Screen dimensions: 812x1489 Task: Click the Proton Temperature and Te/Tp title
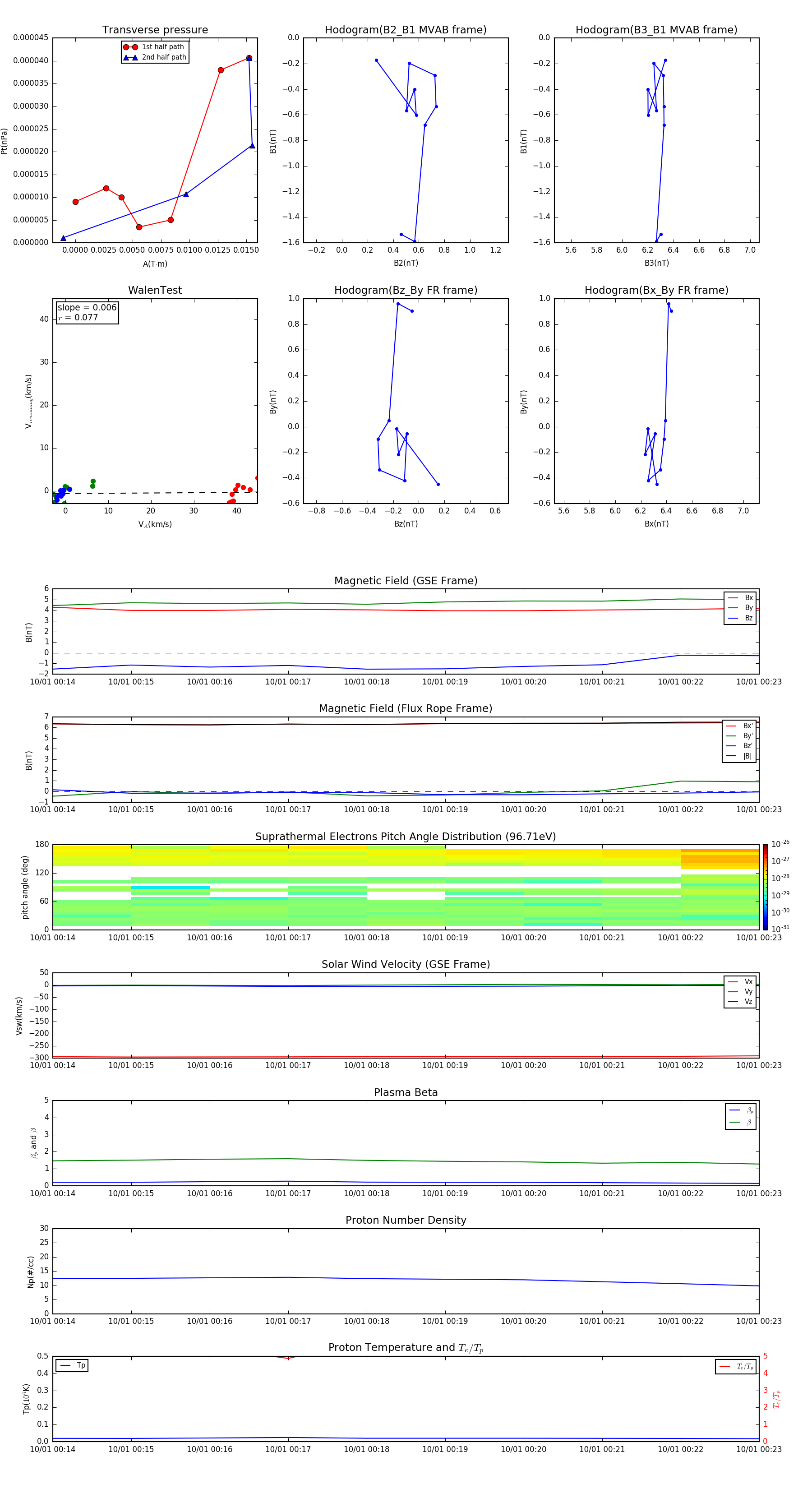coord(406,1348)
